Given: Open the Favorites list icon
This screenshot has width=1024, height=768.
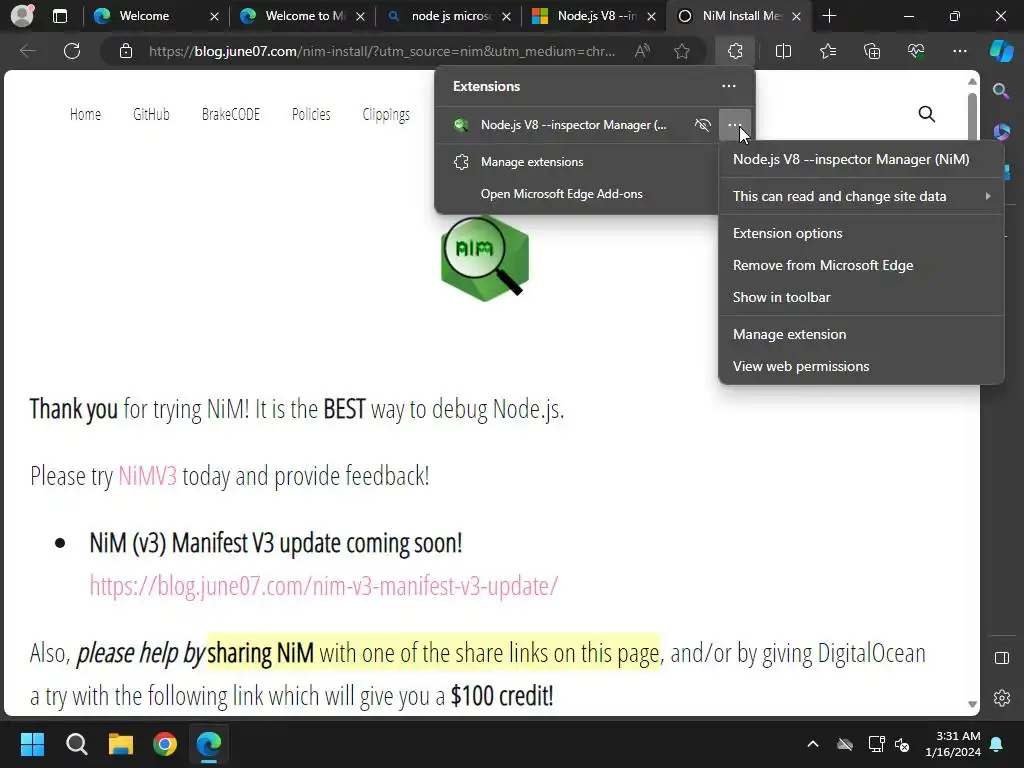Looking at the screenshot, I should (x=828, y=51).
